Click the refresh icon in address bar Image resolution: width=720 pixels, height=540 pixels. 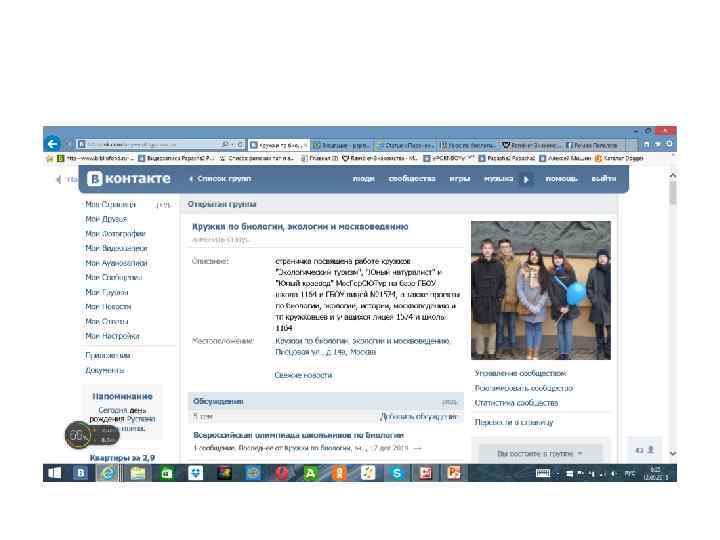240,145
